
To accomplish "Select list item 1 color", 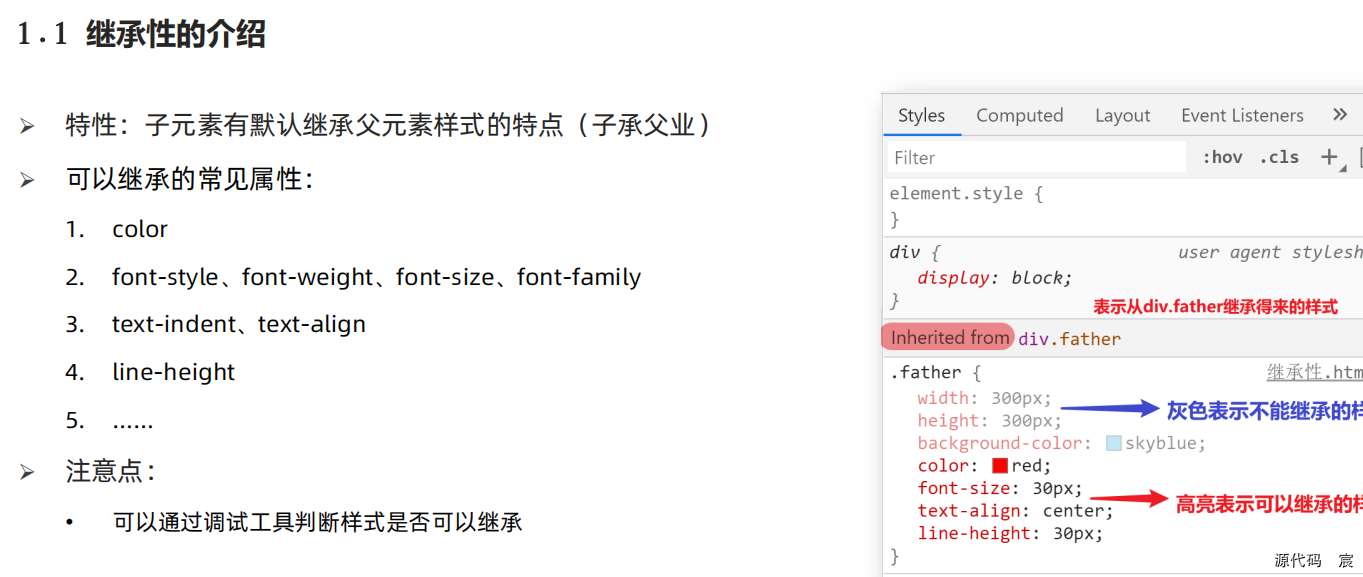I will pos(140,229).
